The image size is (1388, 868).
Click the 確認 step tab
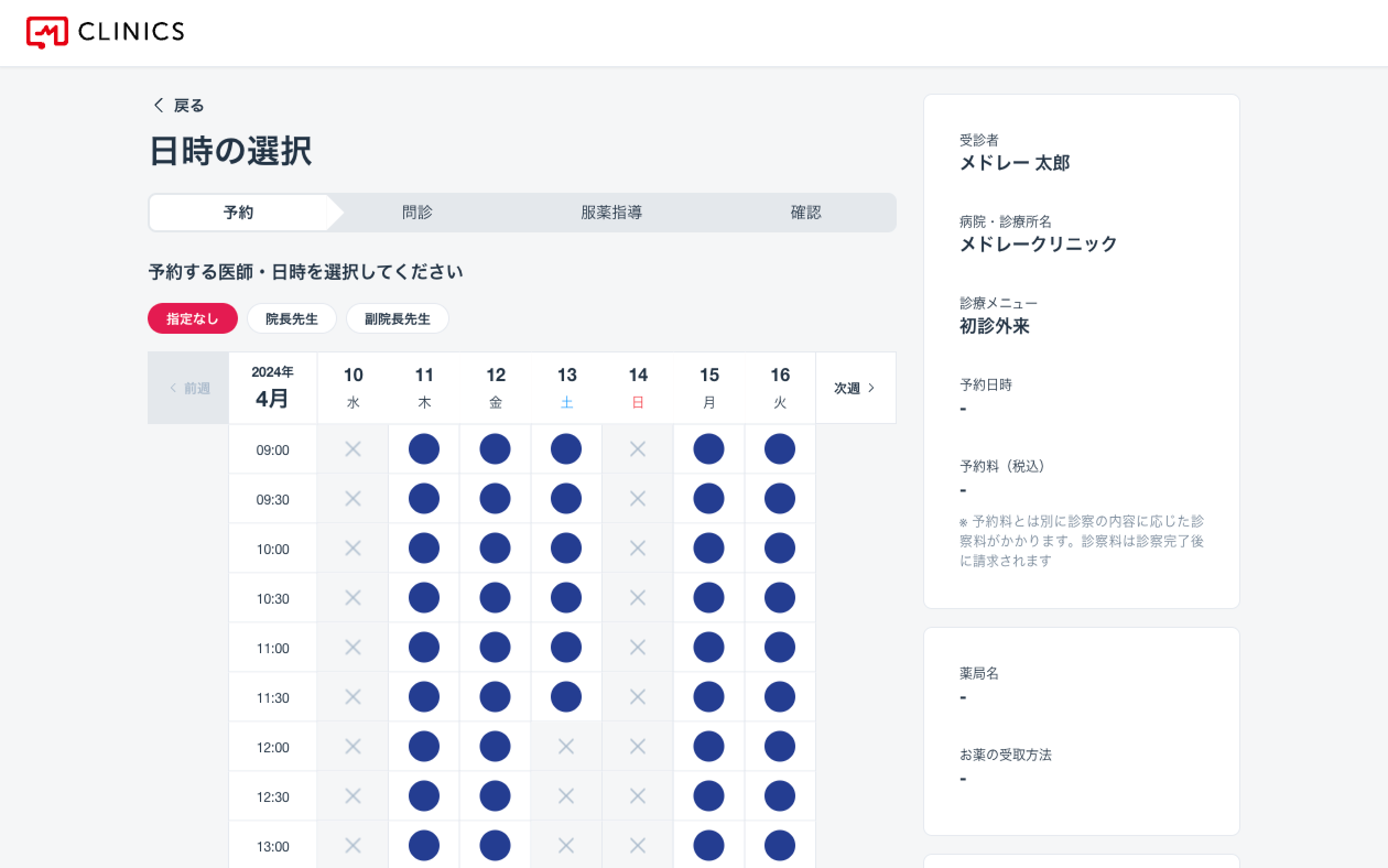(806, 213)
